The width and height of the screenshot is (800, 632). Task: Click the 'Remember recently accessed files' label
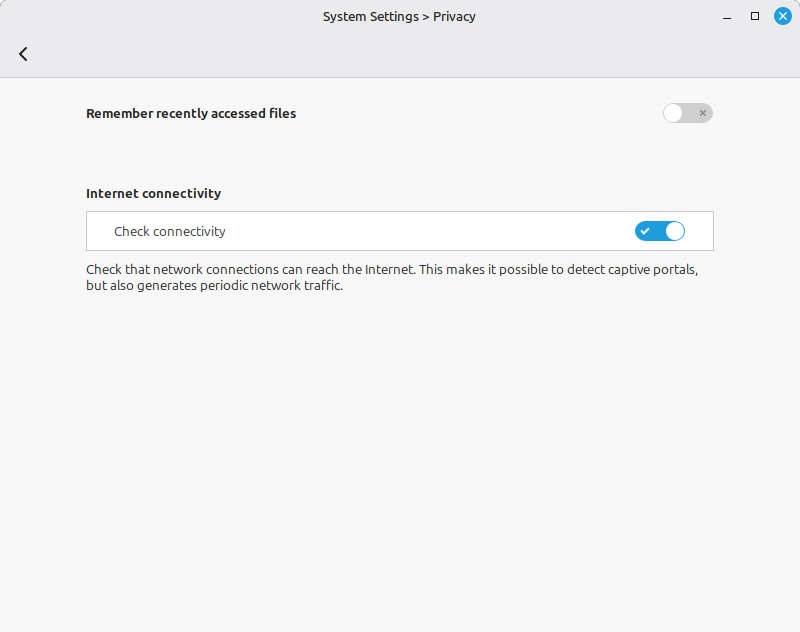pyautogui.click(x=191, y=113)
